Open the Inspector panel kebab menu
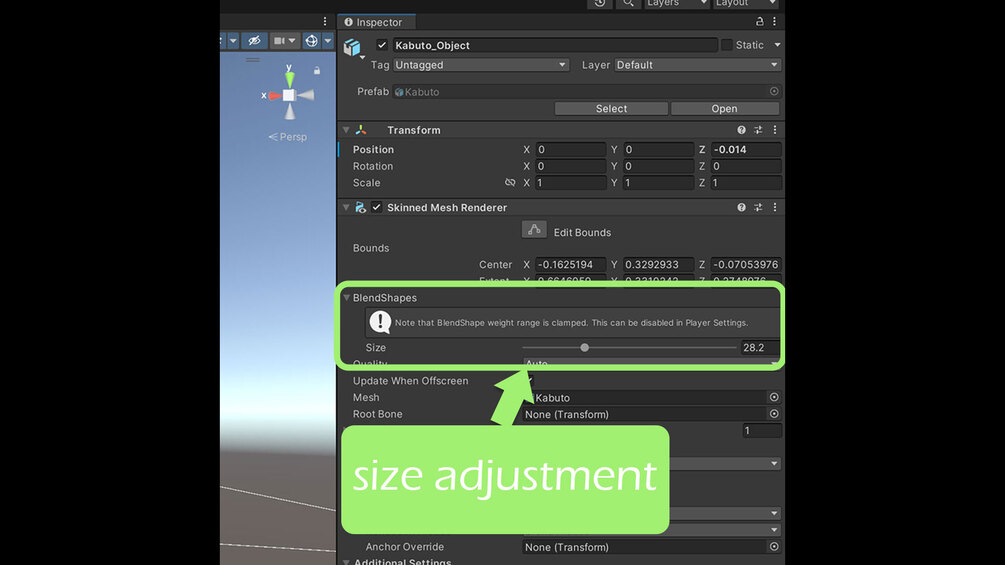This screenshot has height=565, width=1005. (774, 21)
